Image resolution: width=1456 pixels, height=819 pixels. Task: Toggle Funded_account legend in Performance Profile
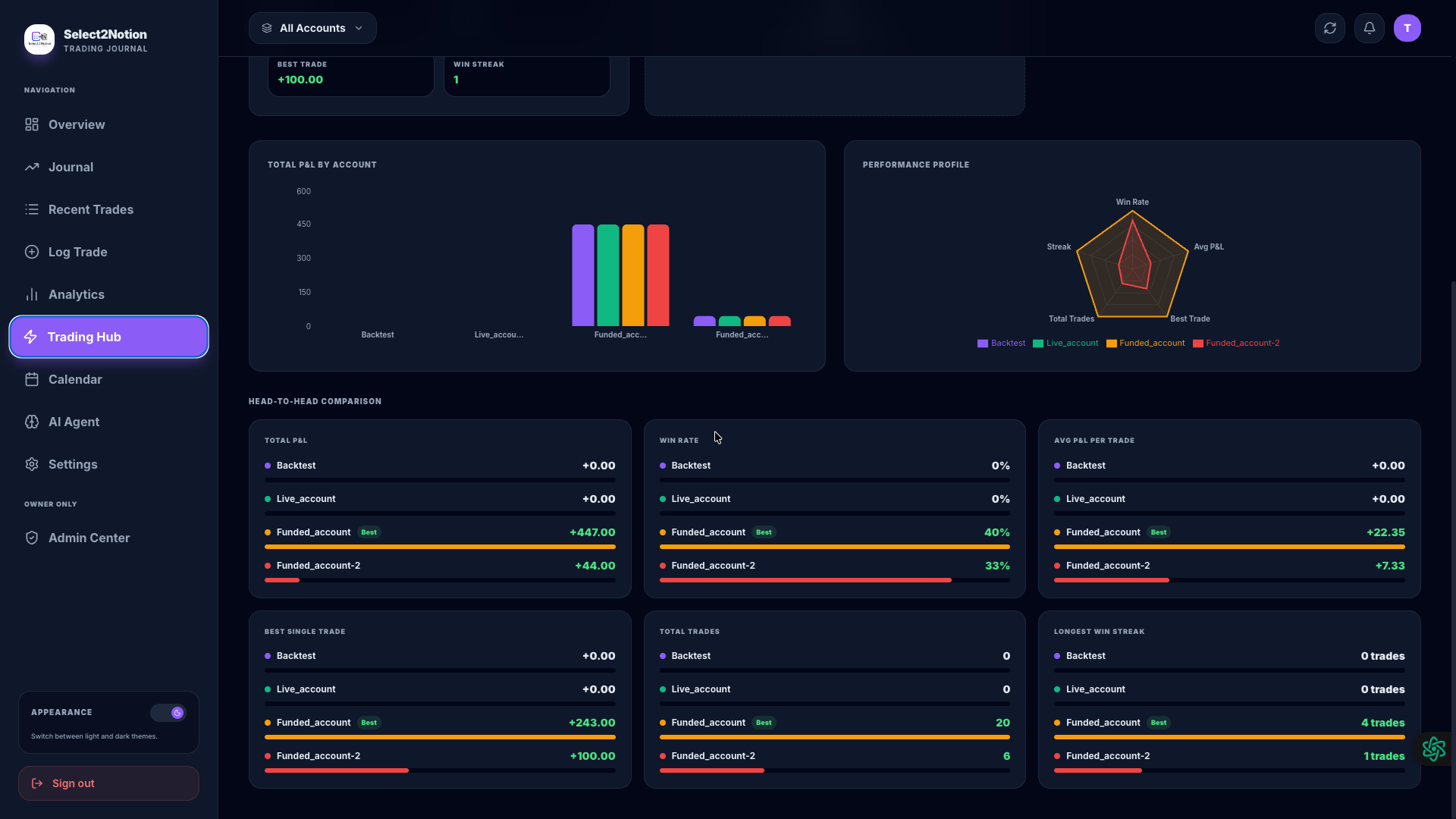coord(1145,344)
